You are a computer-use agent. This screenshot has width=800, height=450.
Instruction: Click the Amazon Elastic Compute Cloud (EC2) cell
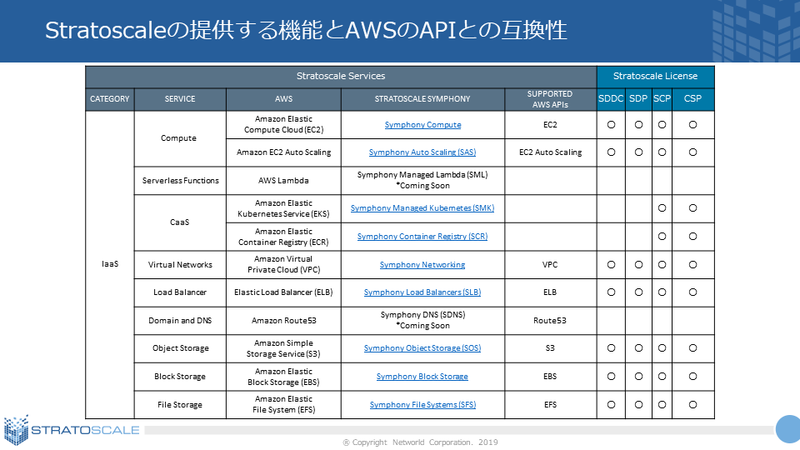[284, 124]
